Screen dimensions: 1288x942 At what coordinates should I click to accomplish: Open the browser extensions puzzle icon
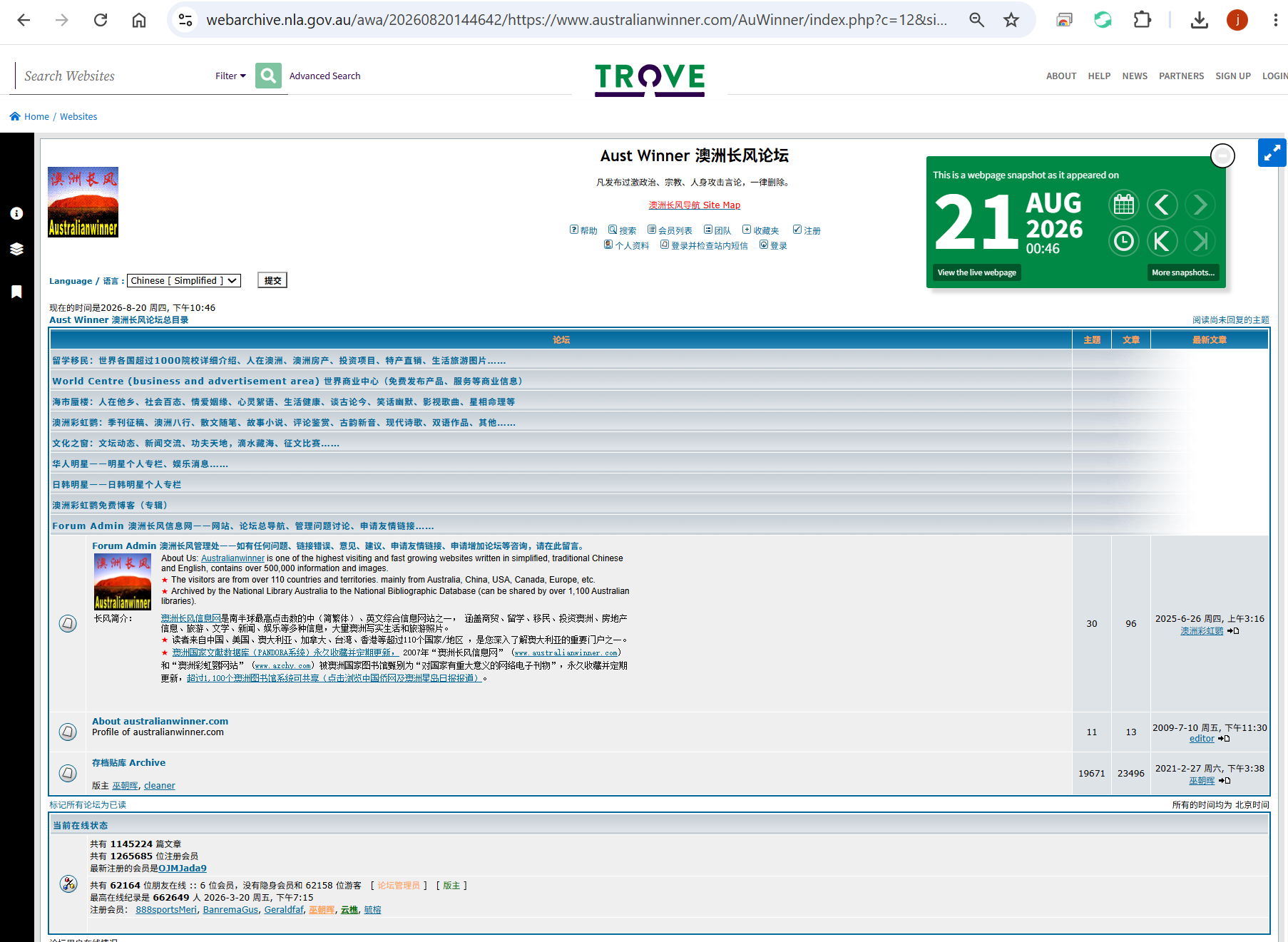tap(1142, 20)
